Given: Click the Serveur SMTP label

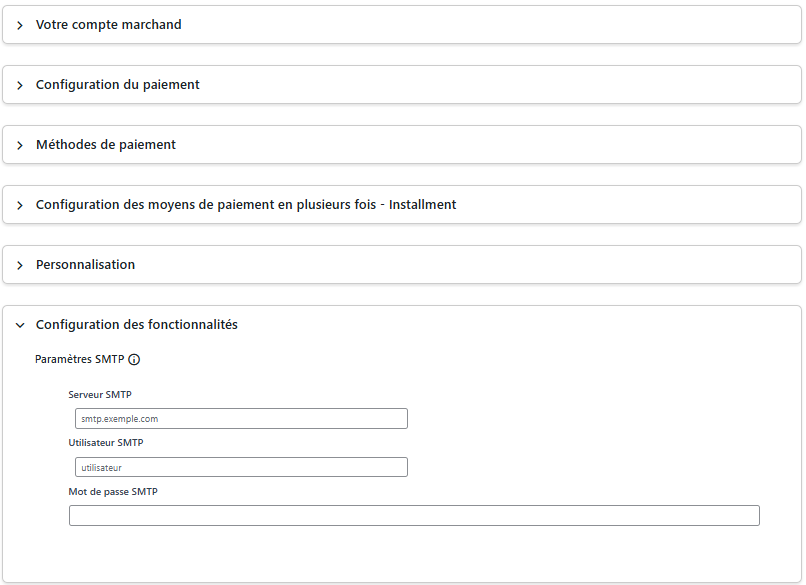Looking at the screenshot, I should coord(100,395).
